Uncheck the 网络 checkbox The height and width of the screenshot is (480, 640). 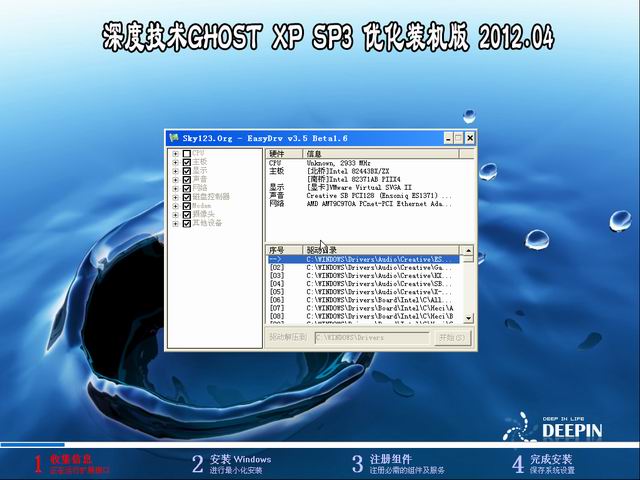point(187,189)
